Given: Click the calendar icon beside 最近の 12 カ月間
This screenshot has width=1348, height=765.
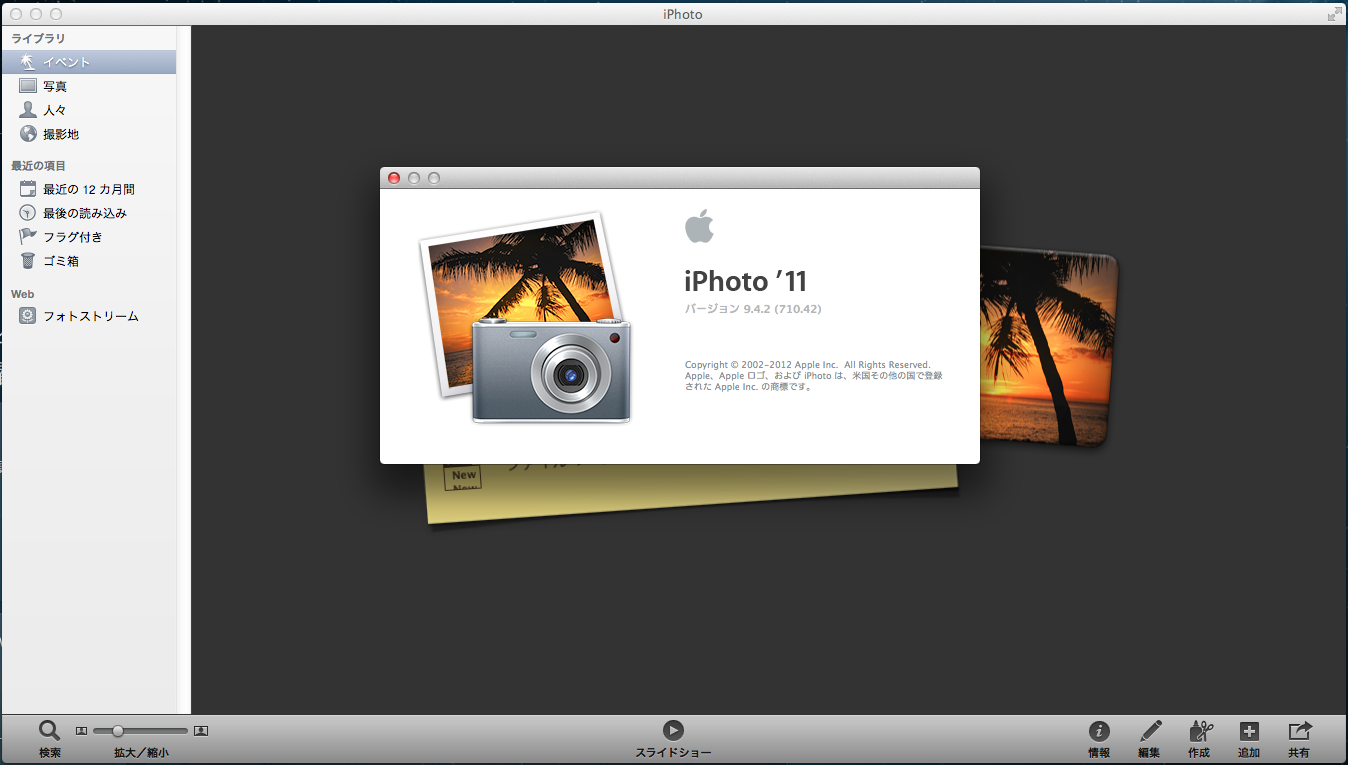Looking at the screenshot, I should 28,188.
